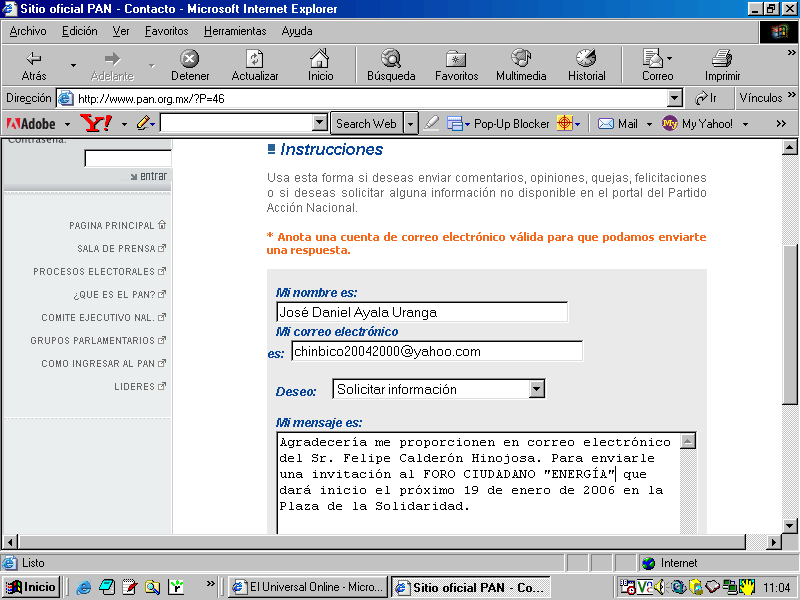Click the Detener stop icon
The width and height of the screenshot is (800, 600).
point(189,59)
